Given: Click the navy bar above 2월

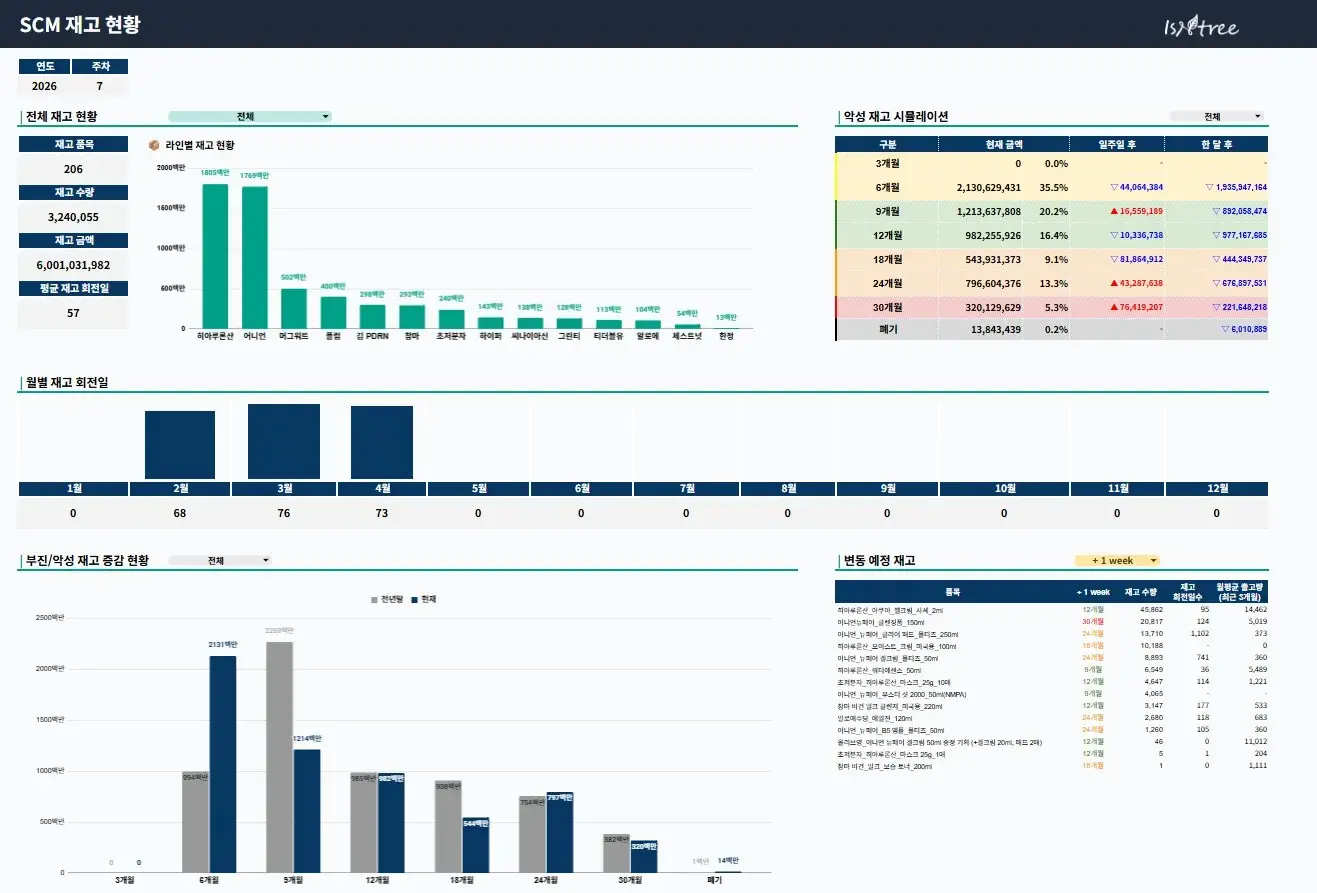Looking at the screenshot, I should coord(180,445).
